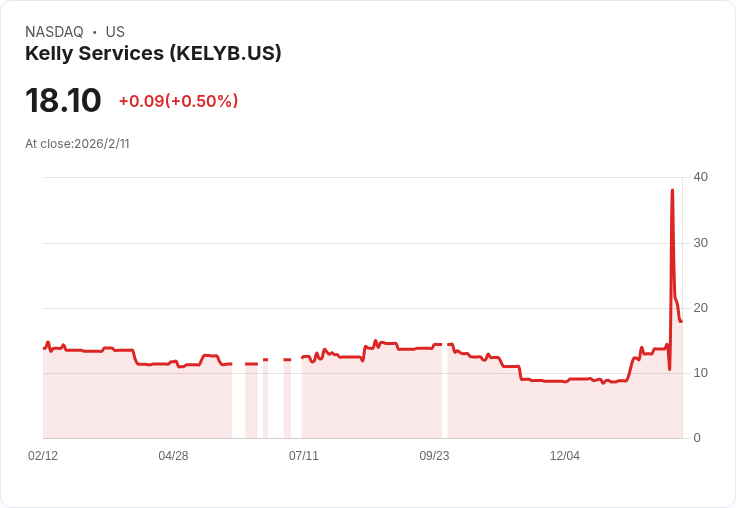
Task: Click the NASDAQ exchange label
Action: coord(54,32)
